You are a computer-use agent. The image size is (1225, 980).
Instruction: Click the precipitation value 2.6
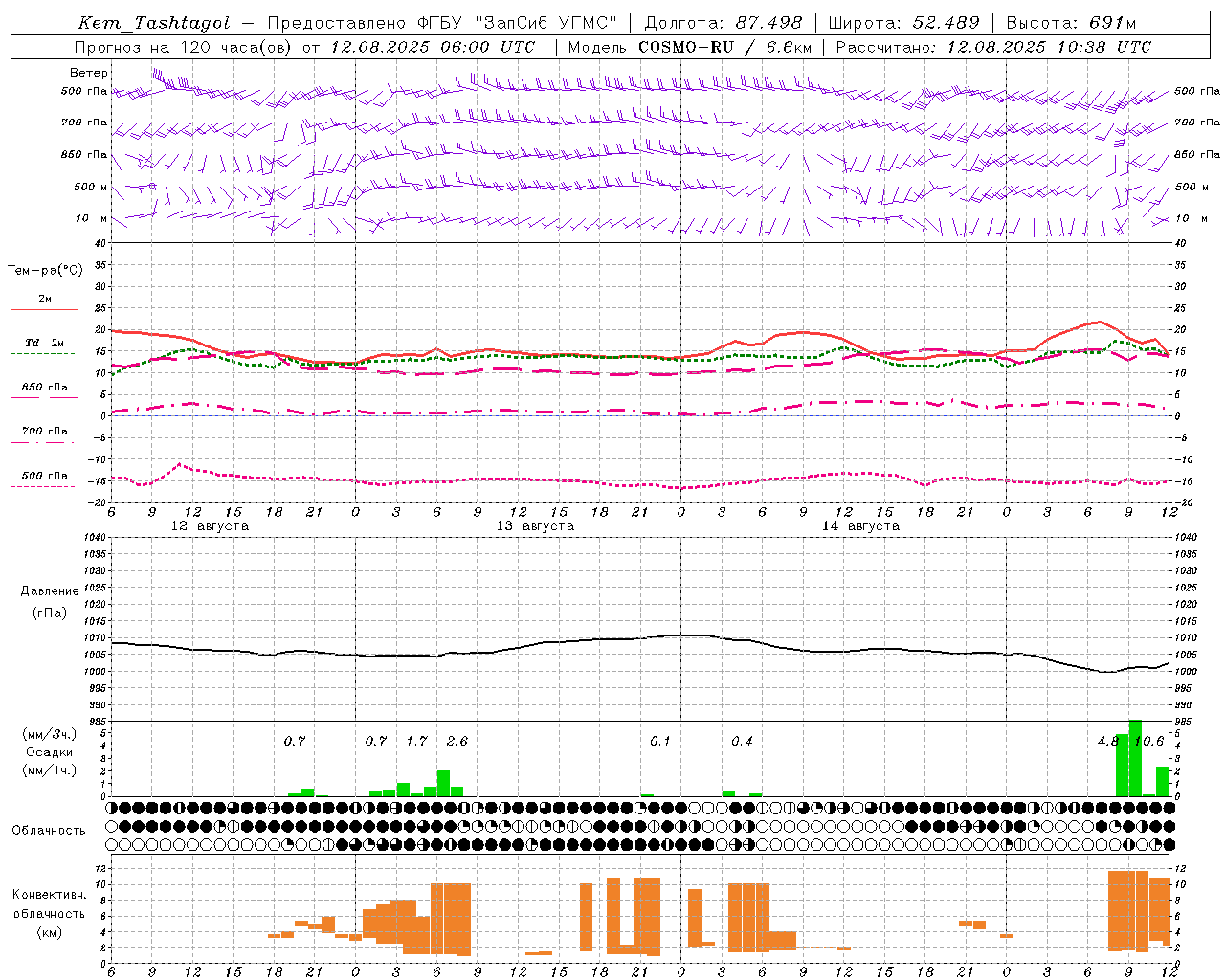tap(457, 741)
